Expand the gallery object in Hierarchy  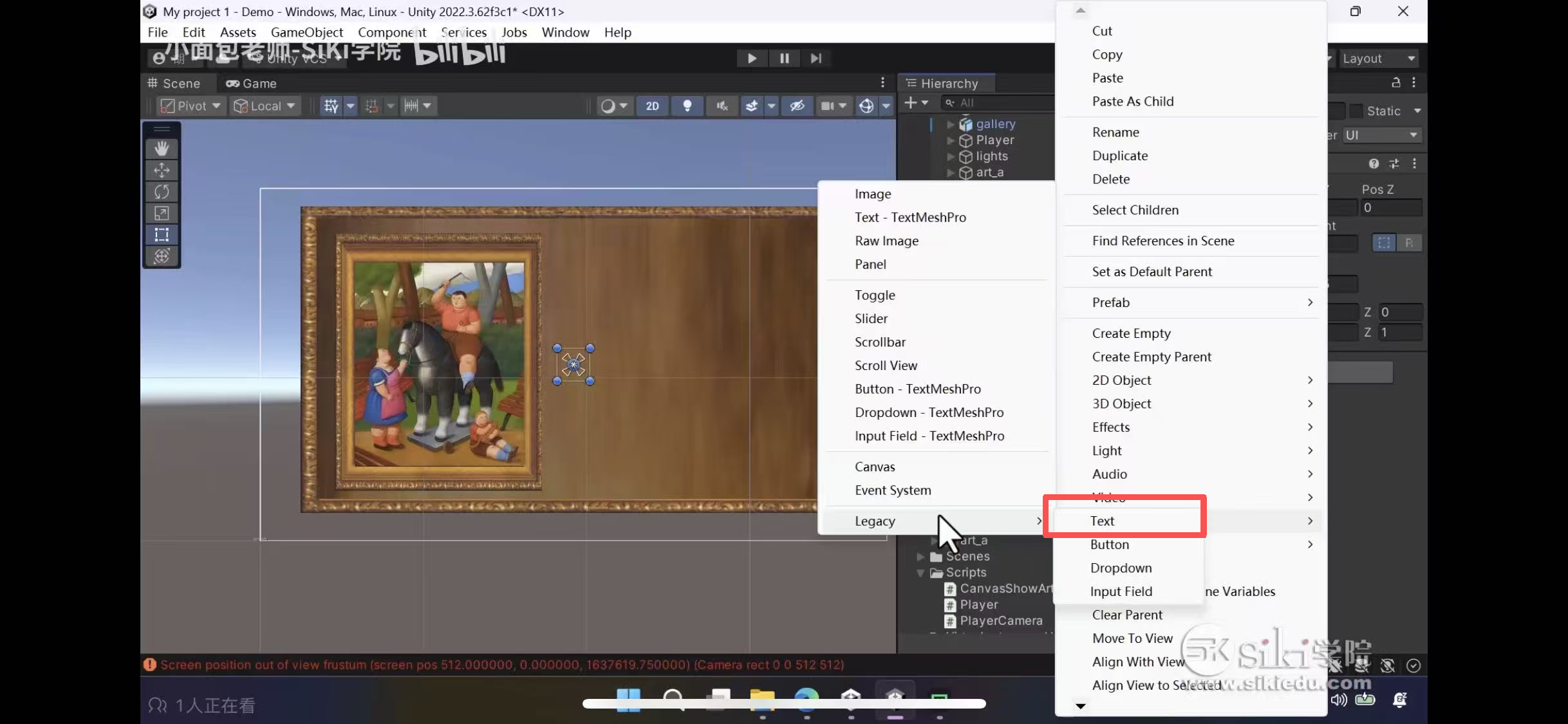(x=951, y=124)
